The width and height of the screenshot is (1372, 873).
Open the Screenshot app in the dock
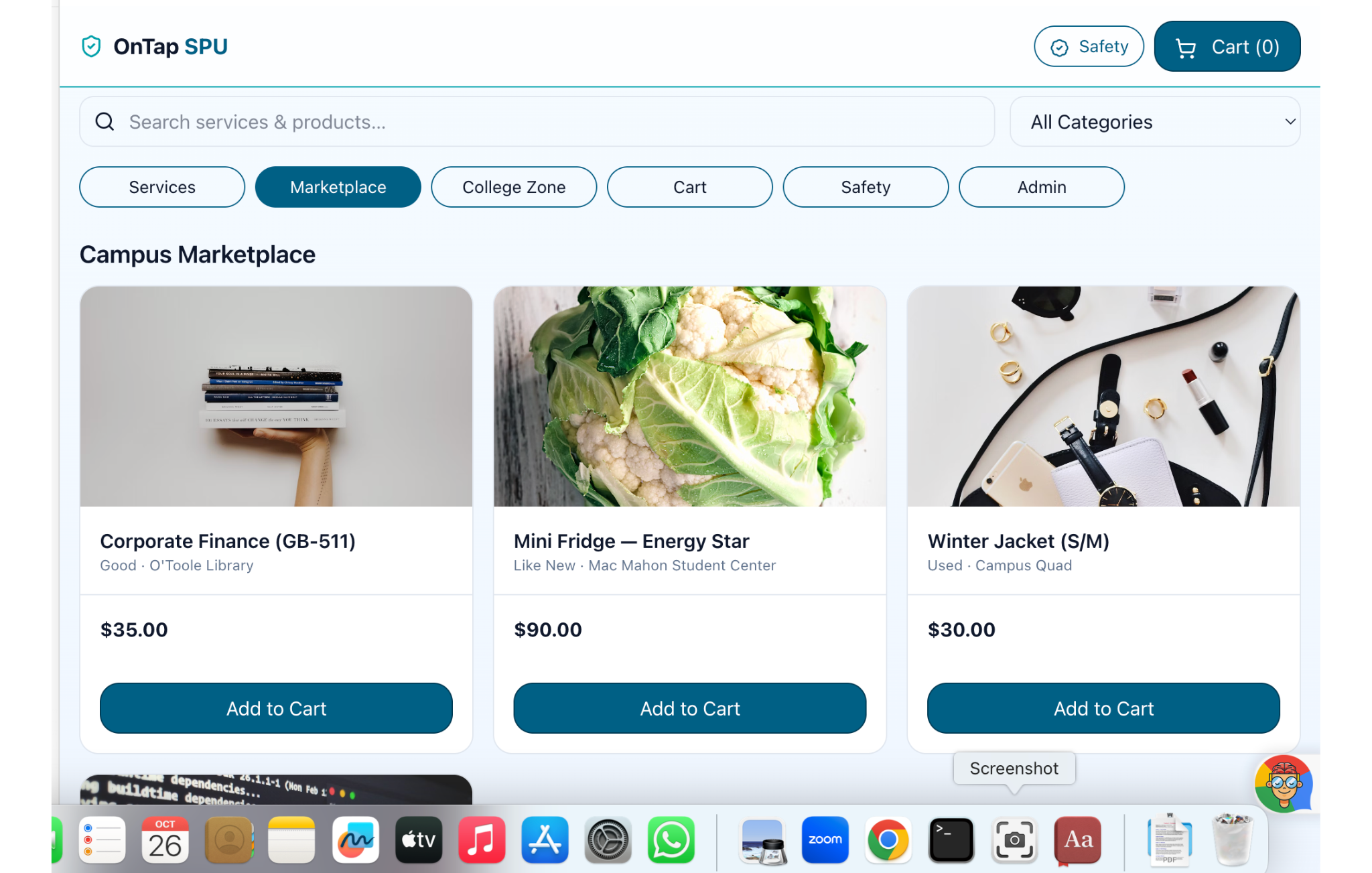coord(1014,840)
